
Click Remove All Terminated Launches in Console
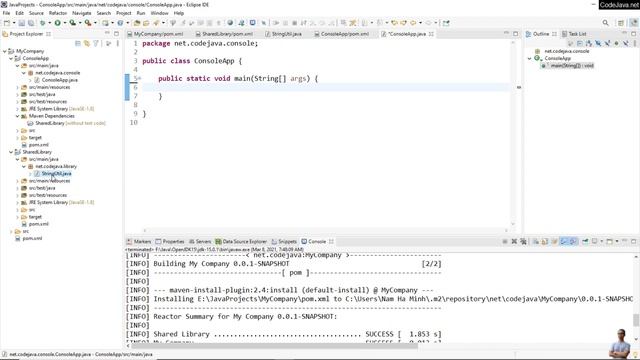(x=523, y=242)
